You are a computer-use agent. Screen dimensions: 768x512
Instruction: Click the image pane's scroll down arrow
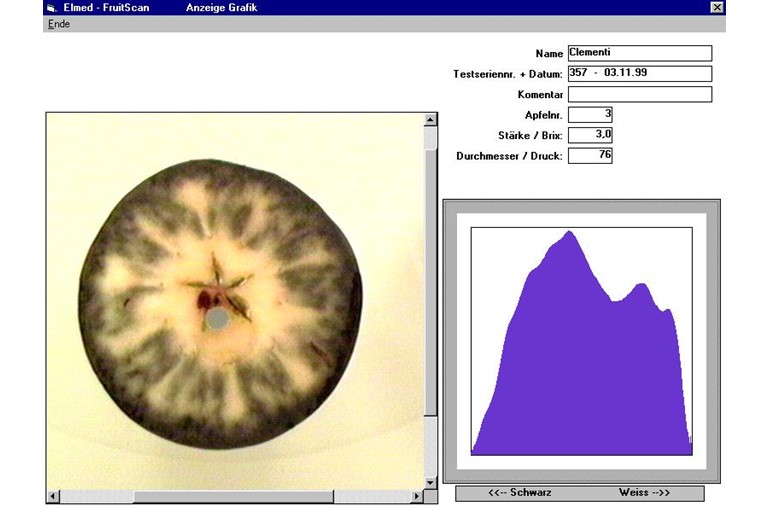tap(430, 483)
